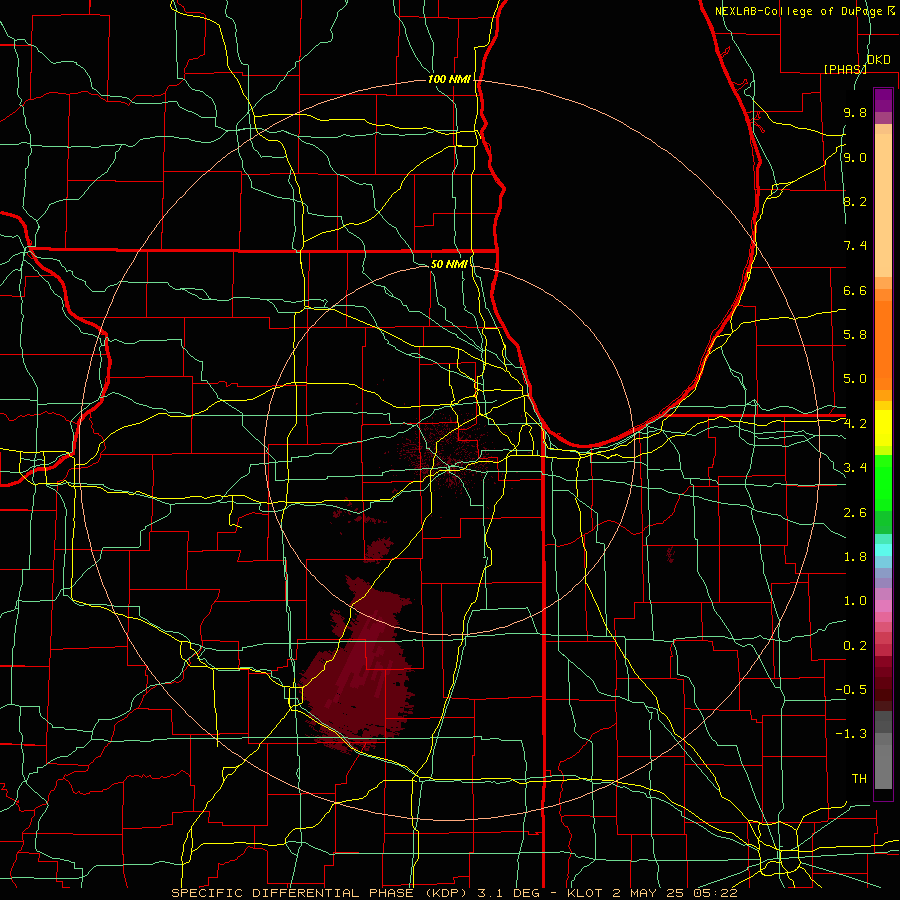Click the small logo icon after DuPage
This screenshot has width=900, height=900.
coord(891,11)
